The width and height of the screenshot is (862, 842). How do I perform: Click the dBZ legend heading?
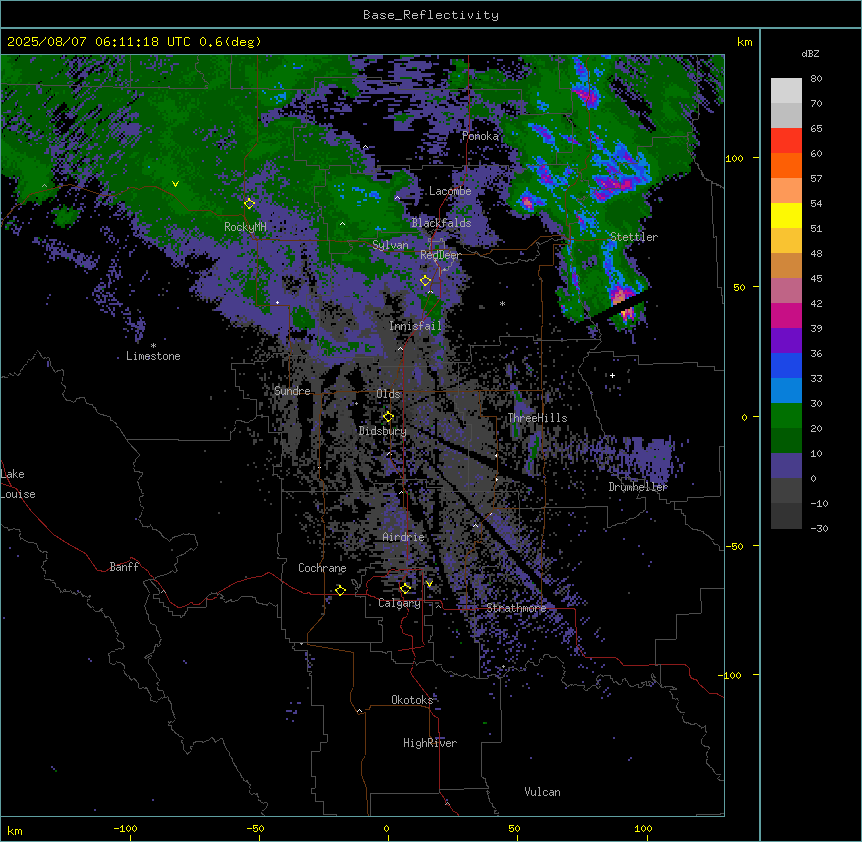[810, 54]
